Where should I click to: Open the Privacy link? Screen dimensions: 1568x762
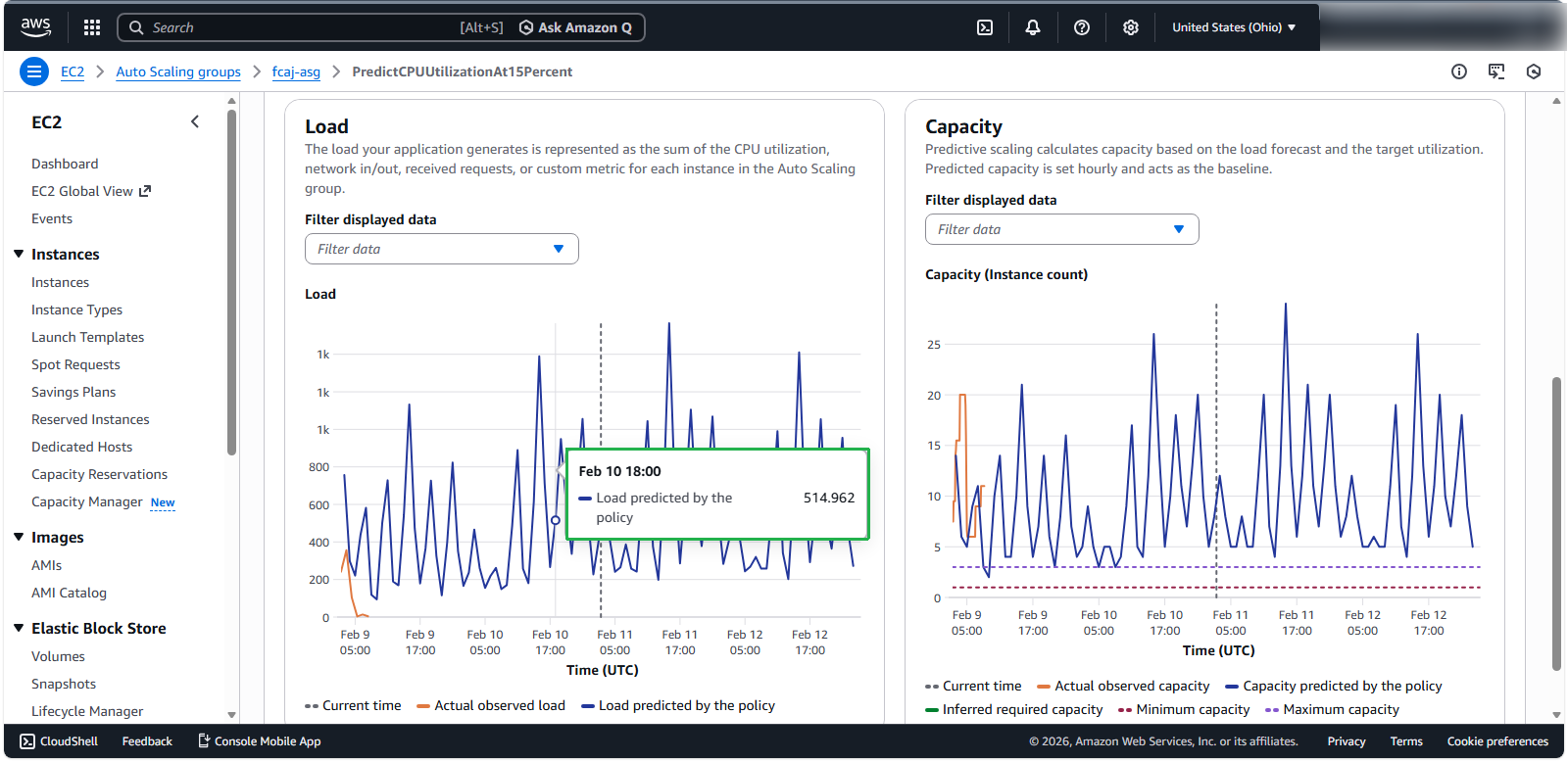pos(1347,741)
